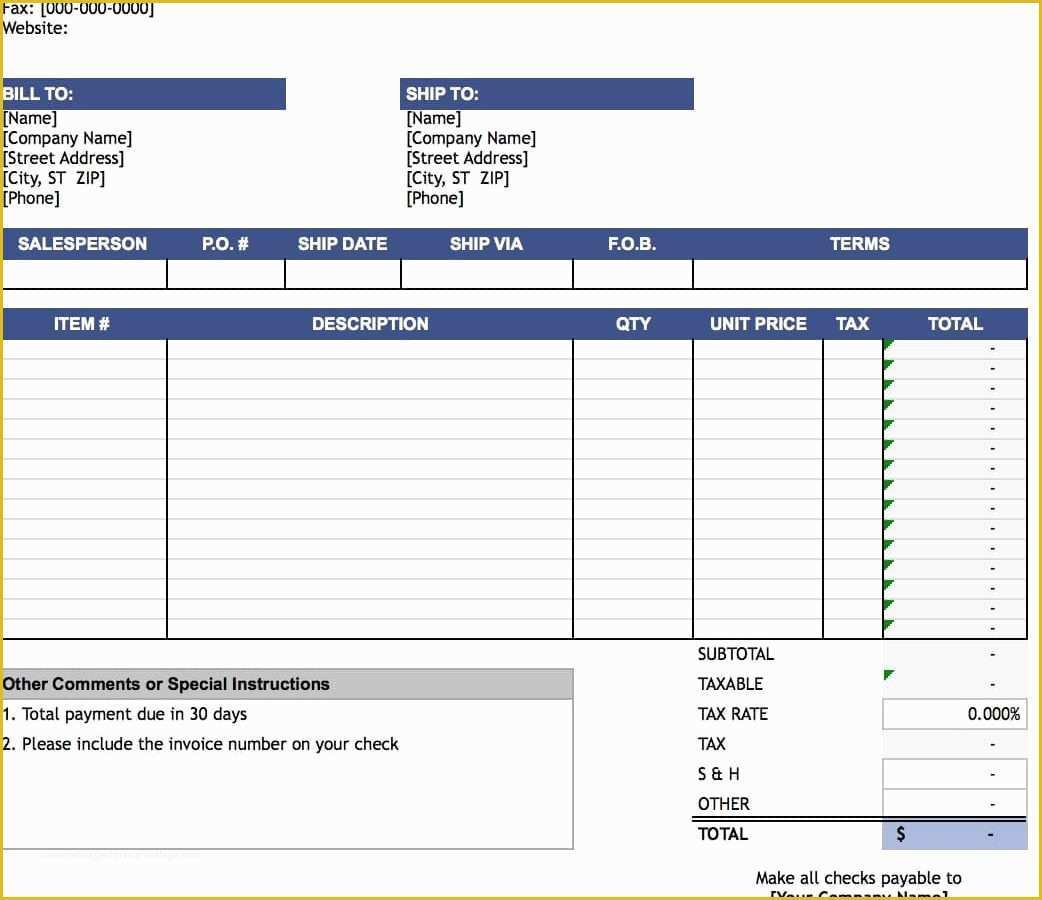Click the empty cell under SHIP VIA
Image resolution: width=1042 pixels, height=900 pixels.
click(487, 274)
